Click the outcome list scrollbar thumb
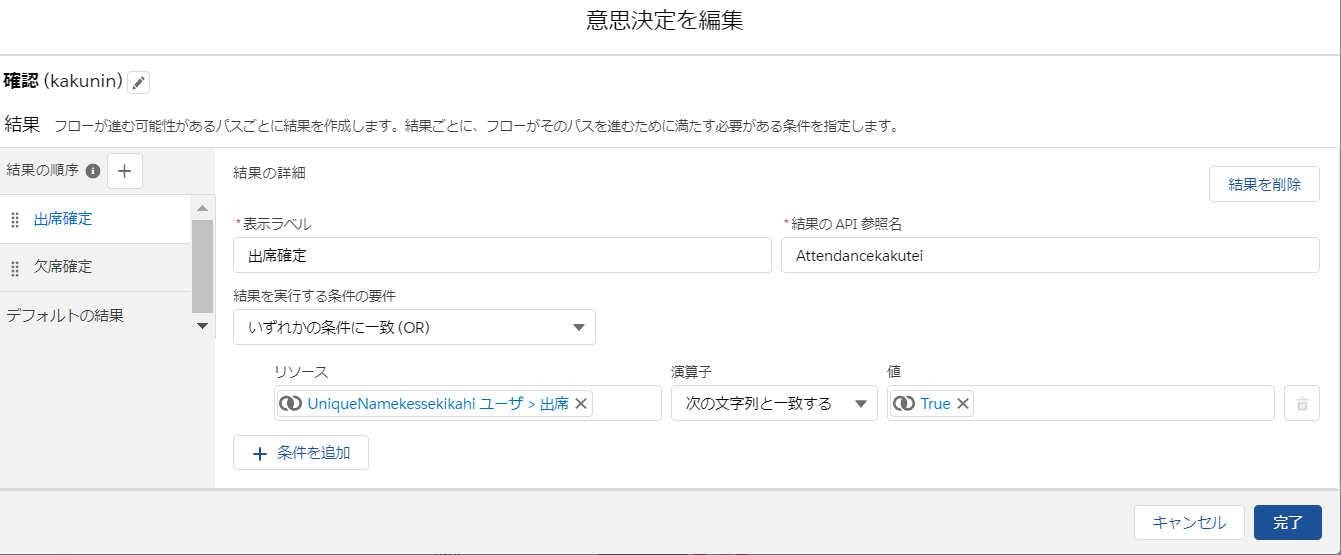The image size is (1341, 555). [x=202, y=267]
